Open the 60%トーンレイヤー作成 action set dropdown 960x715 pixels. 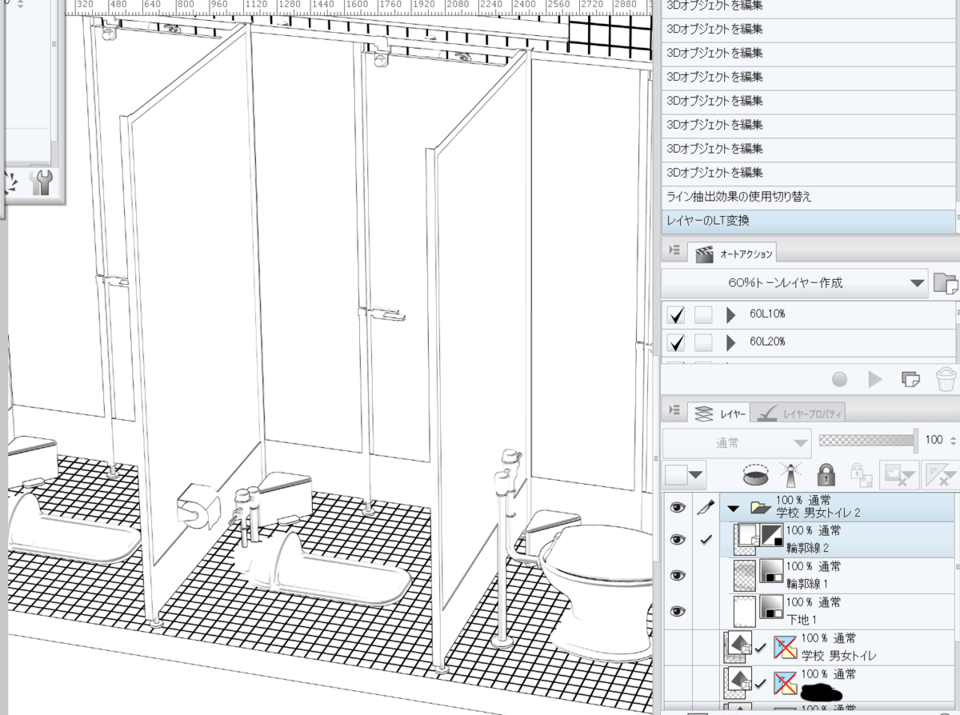(917, 283)
